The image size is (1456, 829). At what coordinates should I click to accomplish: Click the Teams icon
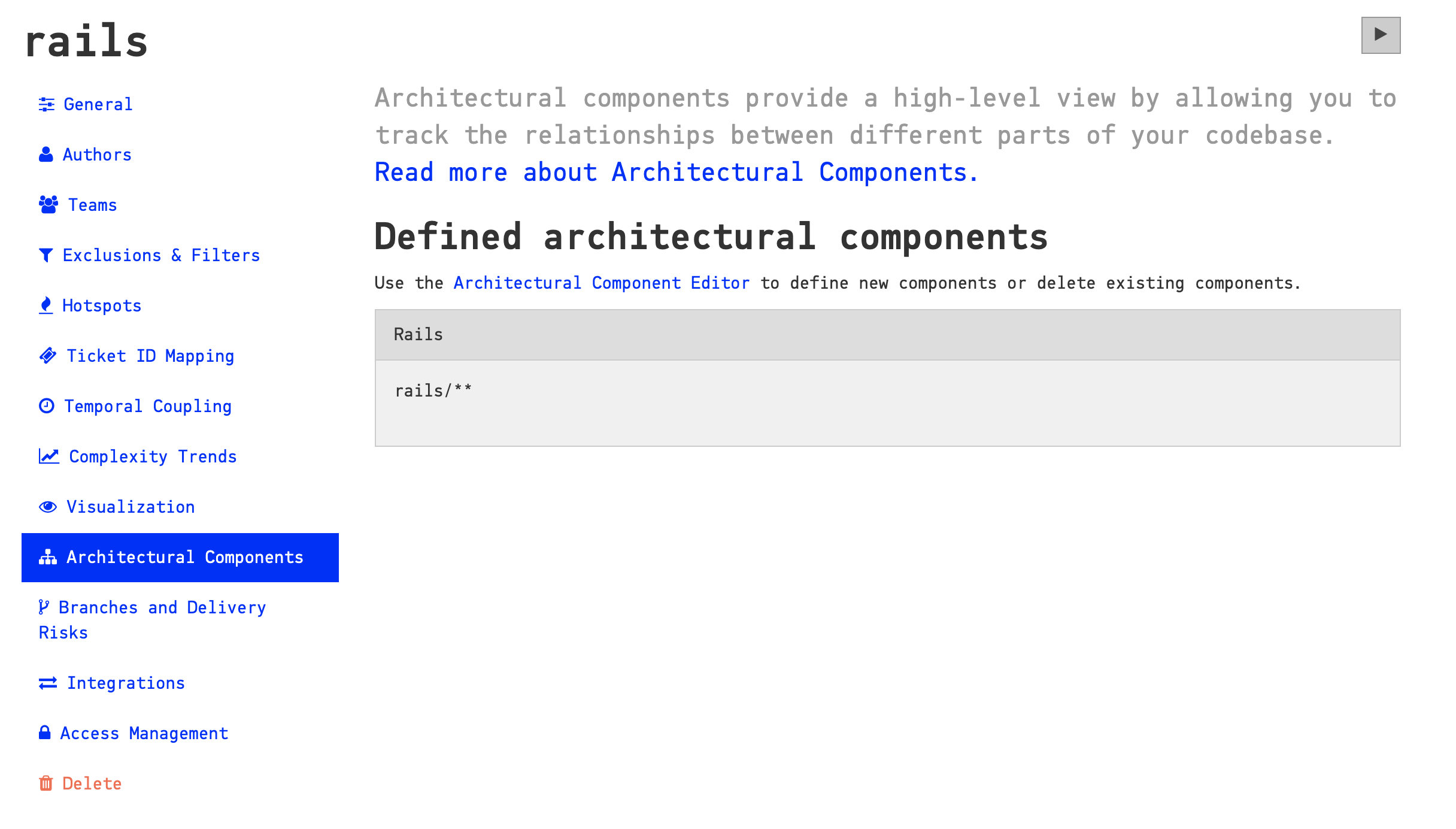47,205
